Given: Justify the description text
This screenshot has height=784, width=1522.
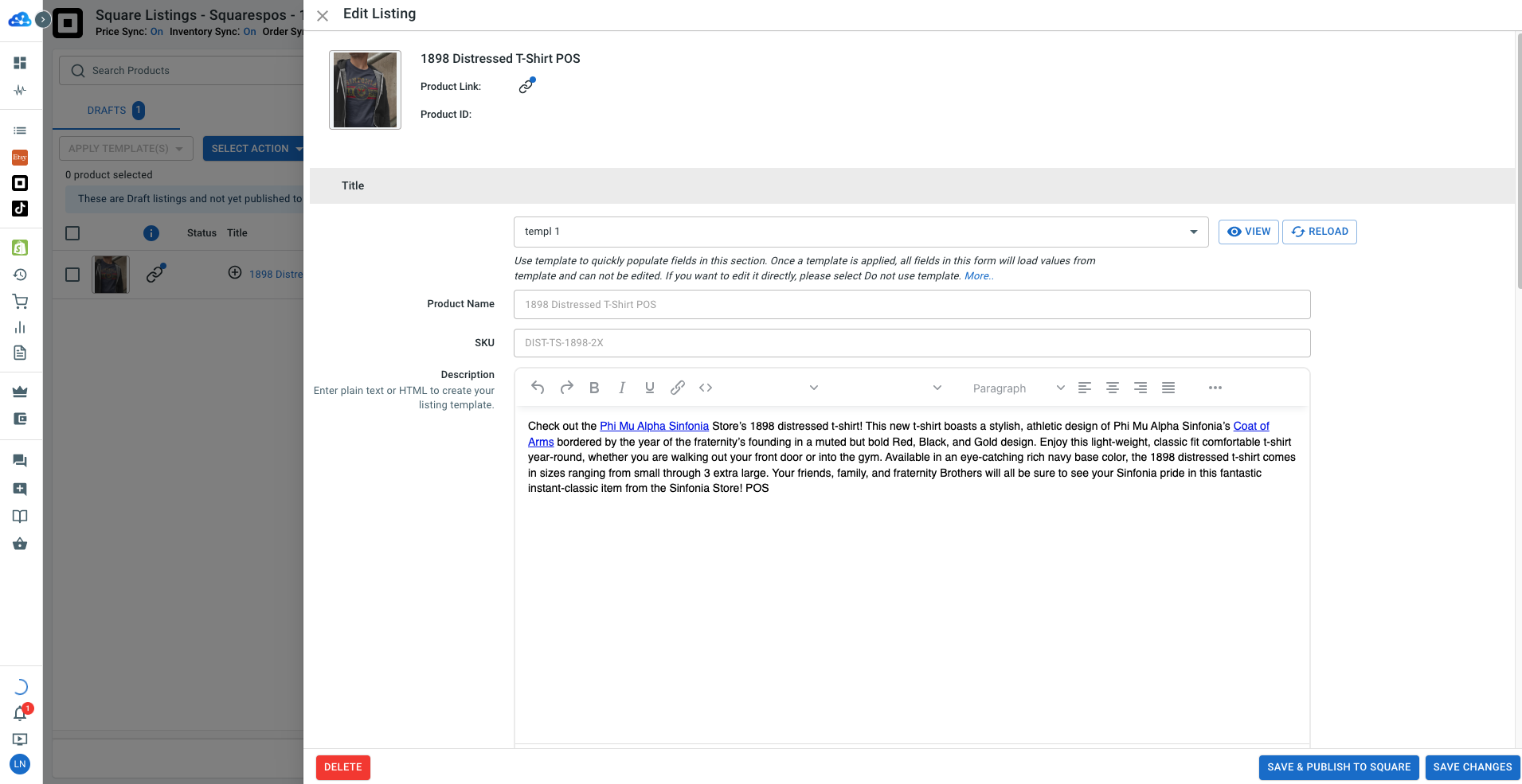Looking at the screenshot, I should 1168,388.
